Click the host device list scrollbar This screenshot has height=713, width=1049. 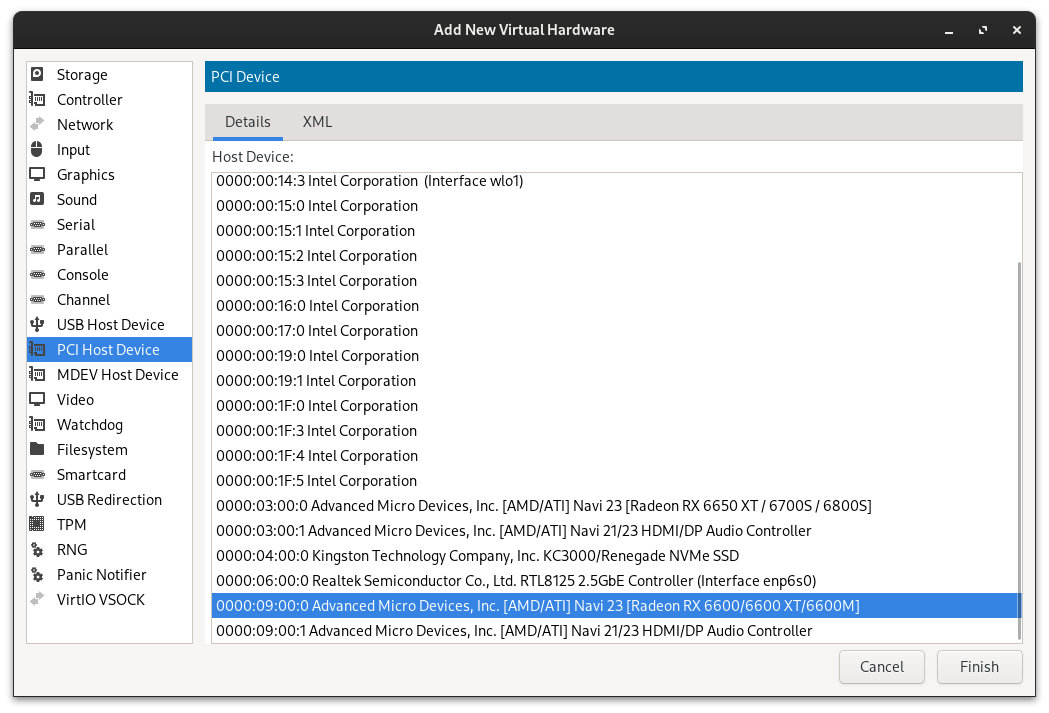click(x=1019, y=450)
